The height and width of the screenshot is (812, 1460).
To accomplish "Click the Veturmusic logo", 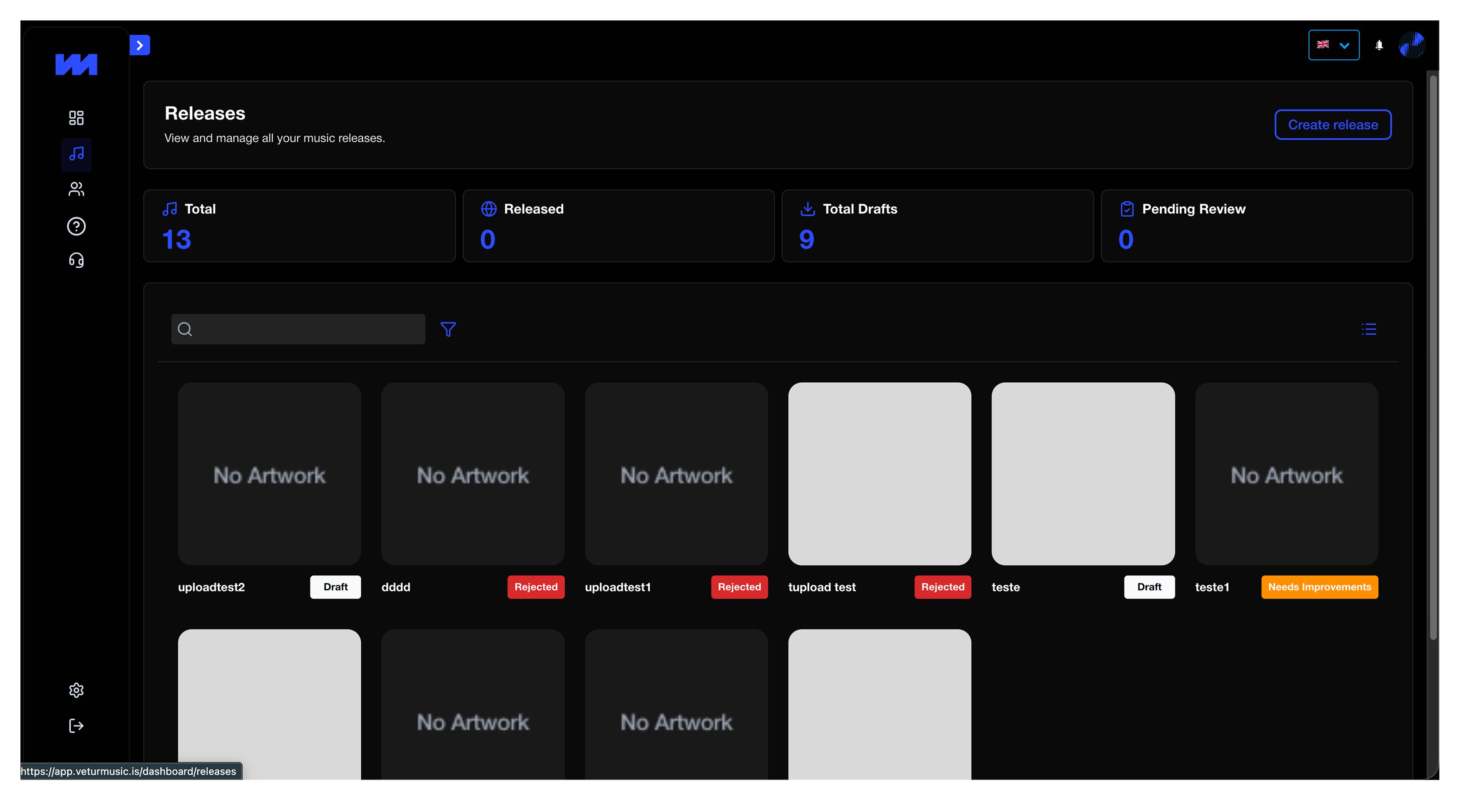I will pos(76,65).
